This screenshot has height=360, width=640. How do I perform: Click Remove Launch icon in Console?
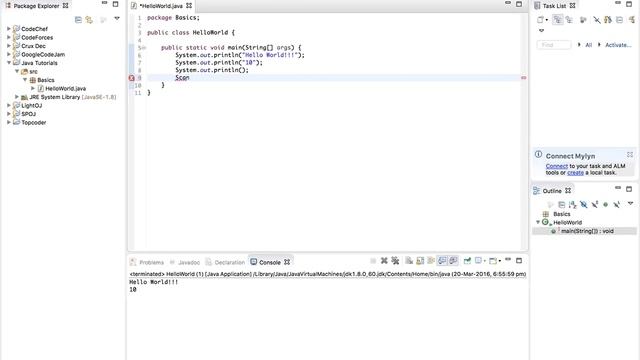coord(384,261)
